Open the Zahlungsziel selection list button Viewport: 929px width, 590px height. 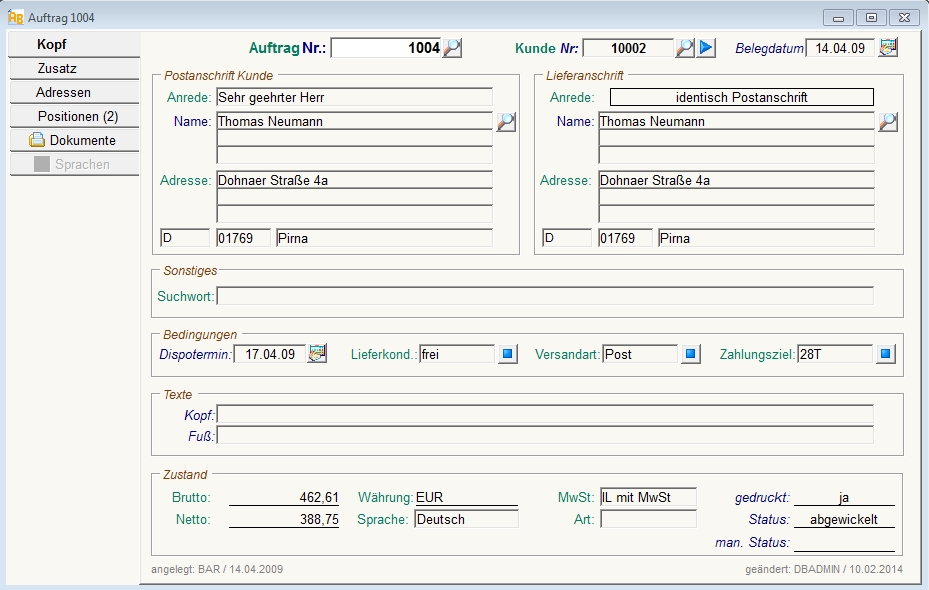886,354
